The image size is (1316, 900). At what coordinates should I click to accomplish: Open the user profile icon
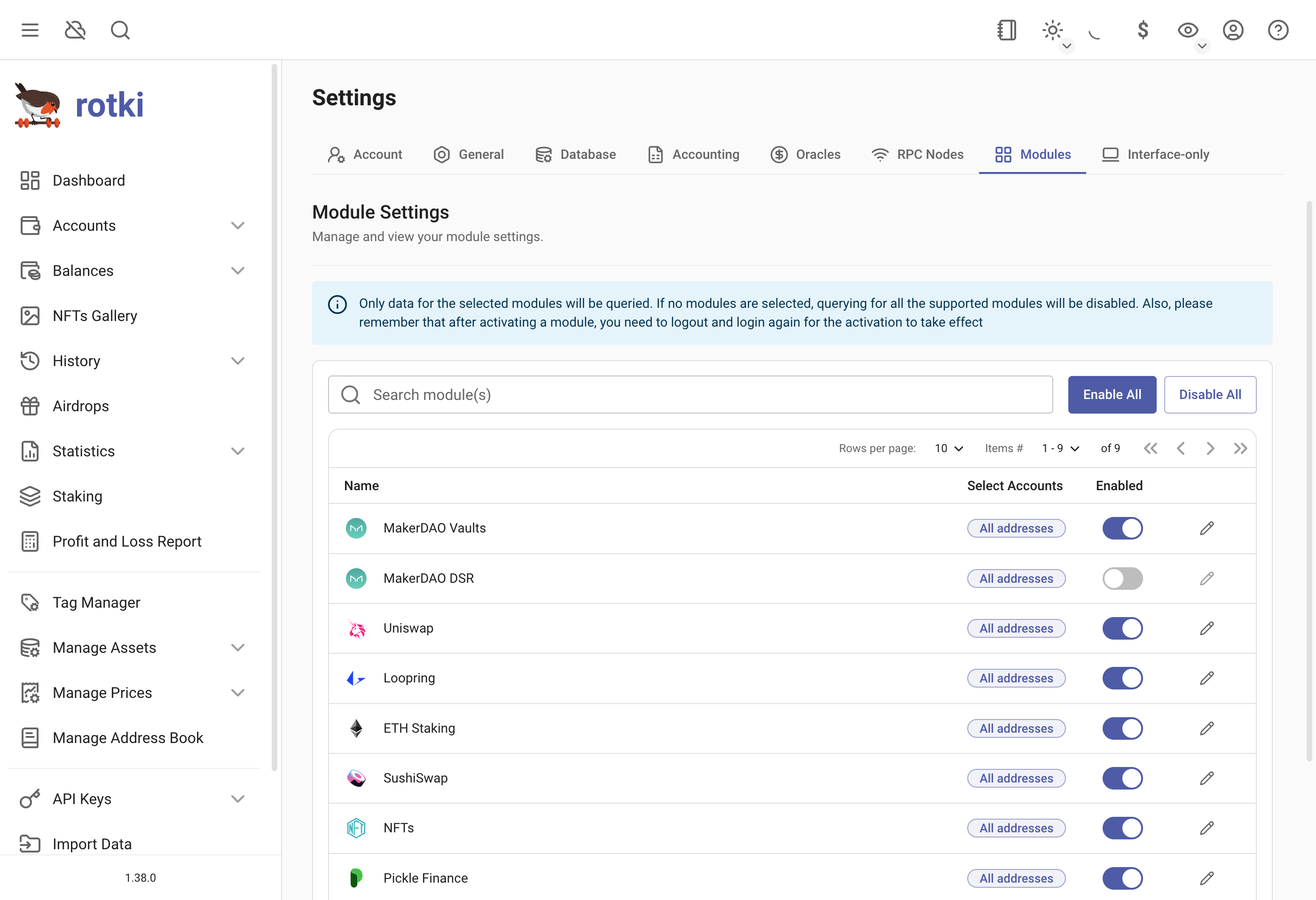click(x=1233, y=30)
